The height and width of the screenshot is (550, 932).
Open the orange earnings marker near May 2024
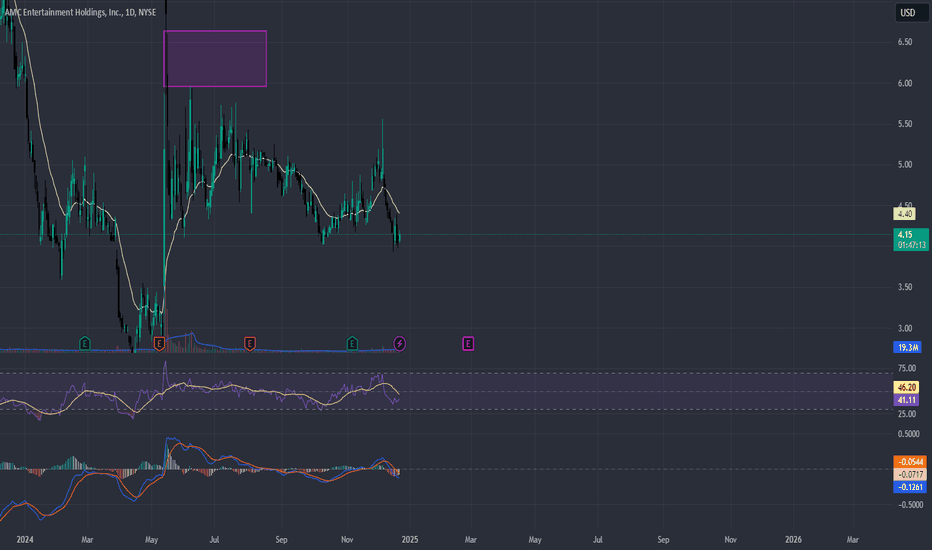(x=159, y=343)
